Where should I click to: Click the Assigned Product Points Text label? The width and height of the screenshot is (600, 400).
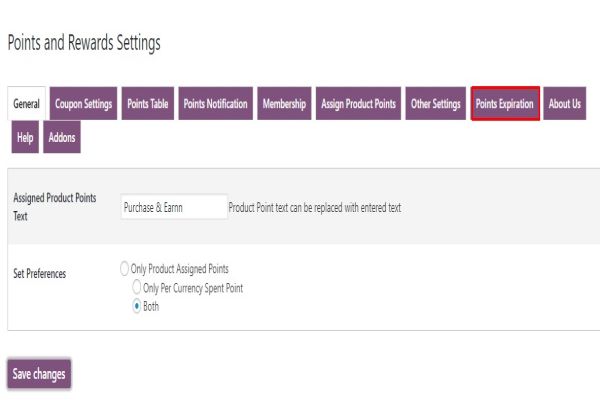click(x=55, y=206)
